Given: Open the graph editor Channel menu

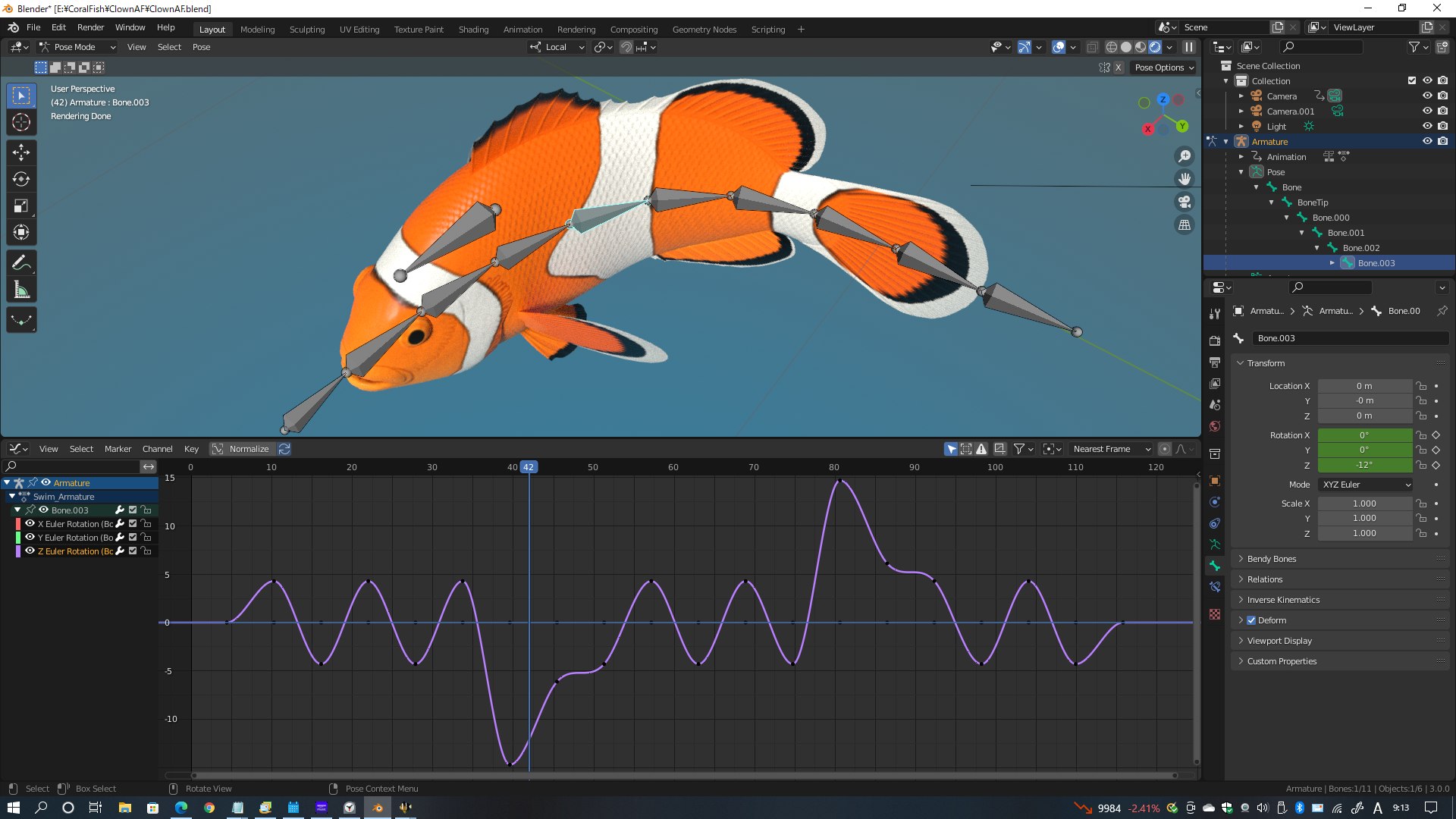Looking at the screenshot, I should coord(157,449).
